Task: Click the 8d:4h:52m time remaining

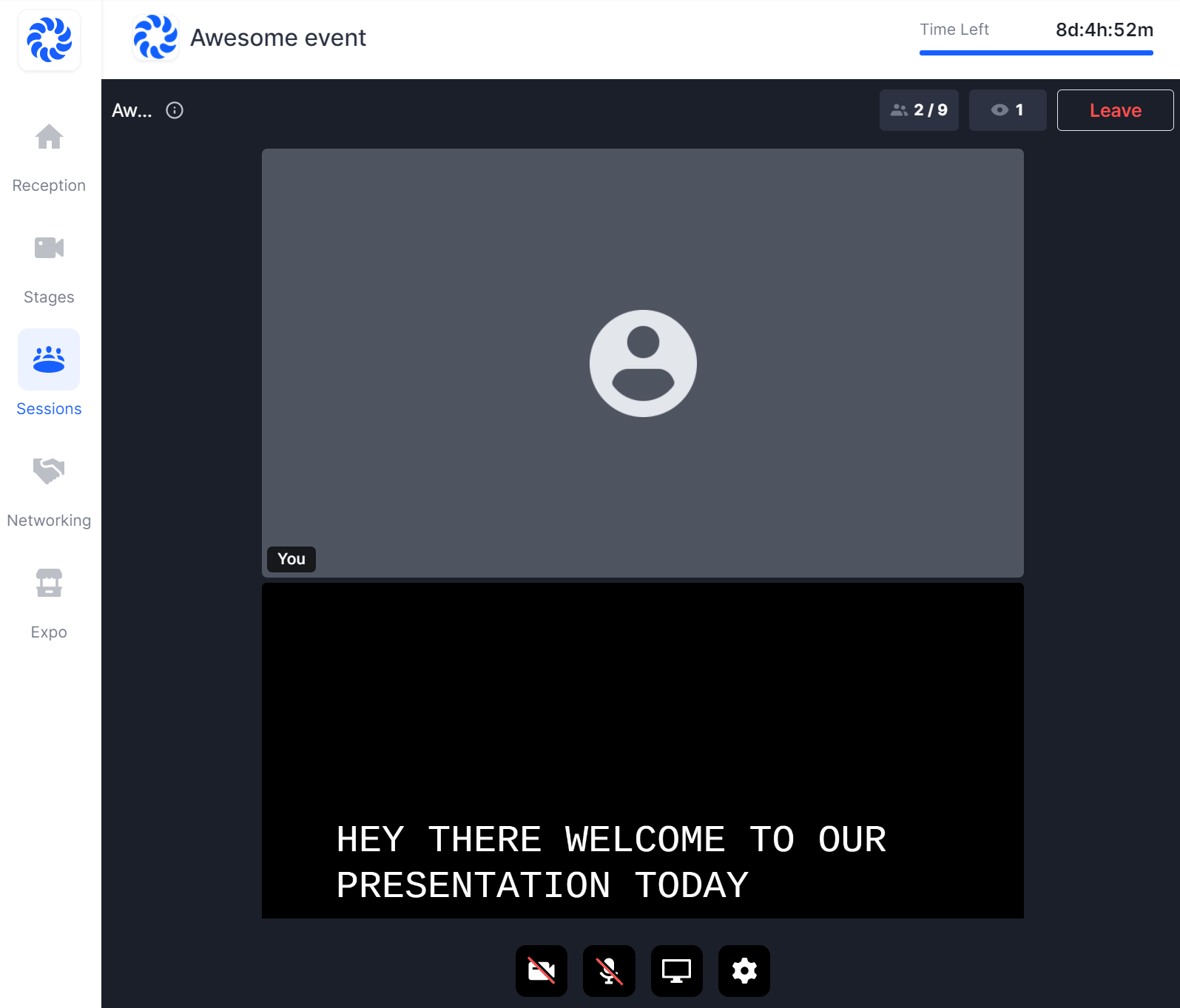Action: [1105, 30]
